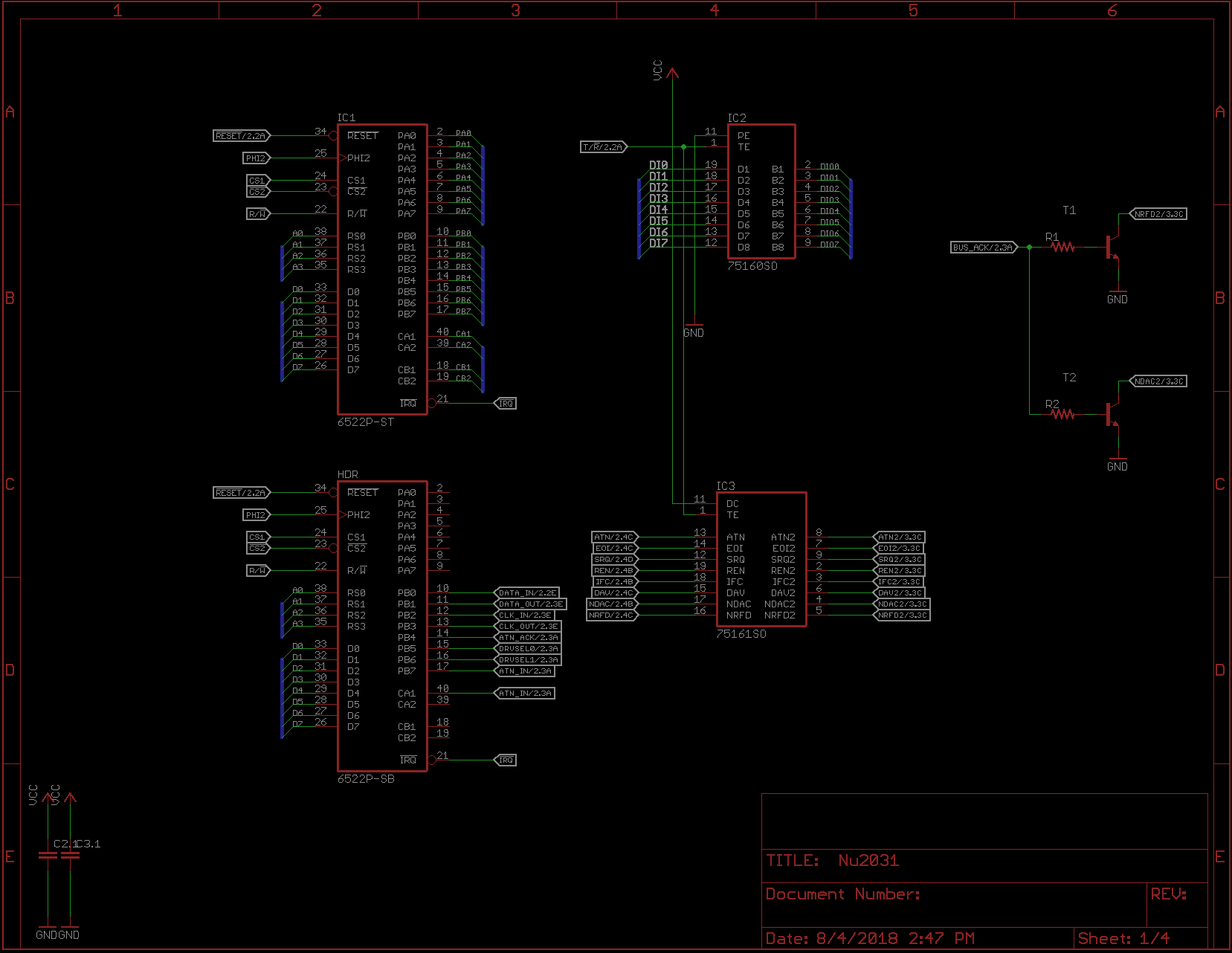The width and height of the screenshot is (1232, 953).
Task: Click the ATN2/3.3C label on IC3 output
Action: tap(900, 536)
